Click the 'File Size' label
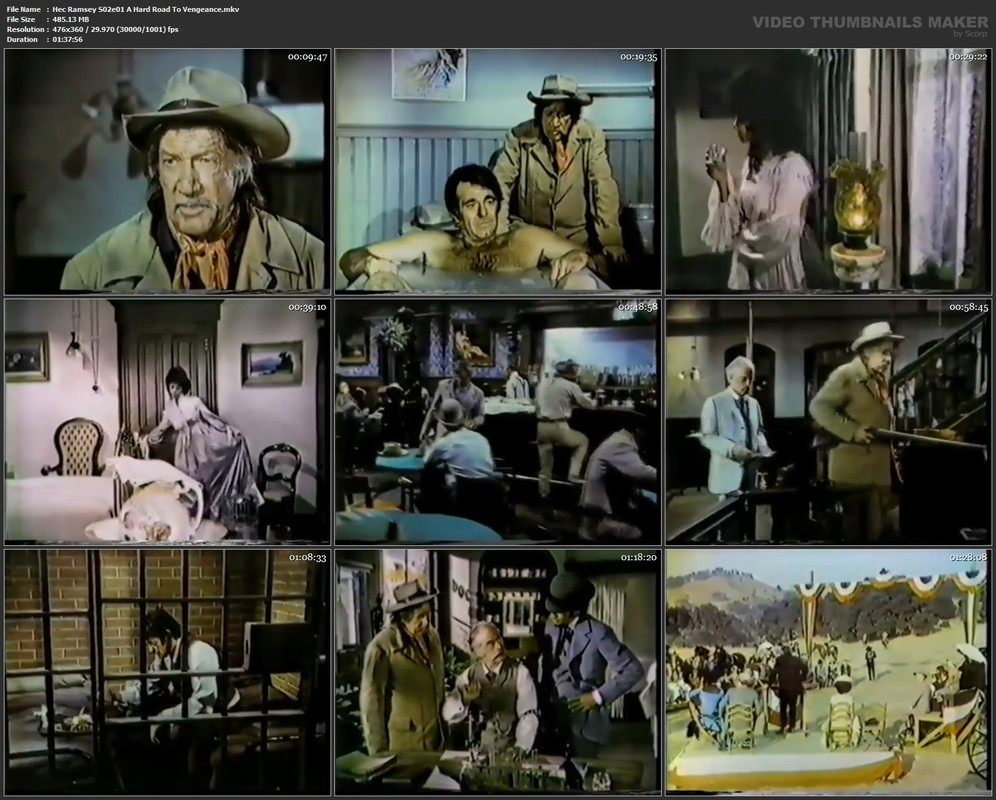The height and width of the screenshot is (800, 996). pyautogui.click(x=21, y=20)
